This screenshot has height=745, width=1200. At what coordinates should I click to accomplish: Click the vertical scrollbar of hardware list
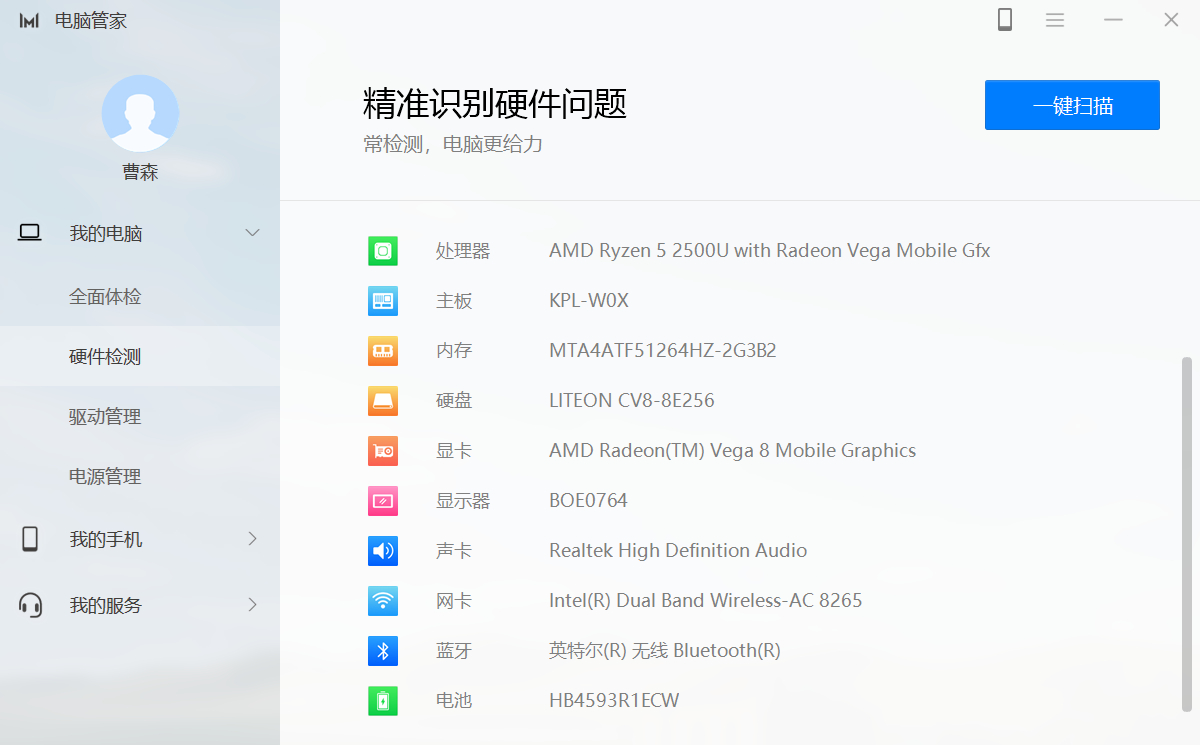pyautogui.click(x=1187, y=534)
